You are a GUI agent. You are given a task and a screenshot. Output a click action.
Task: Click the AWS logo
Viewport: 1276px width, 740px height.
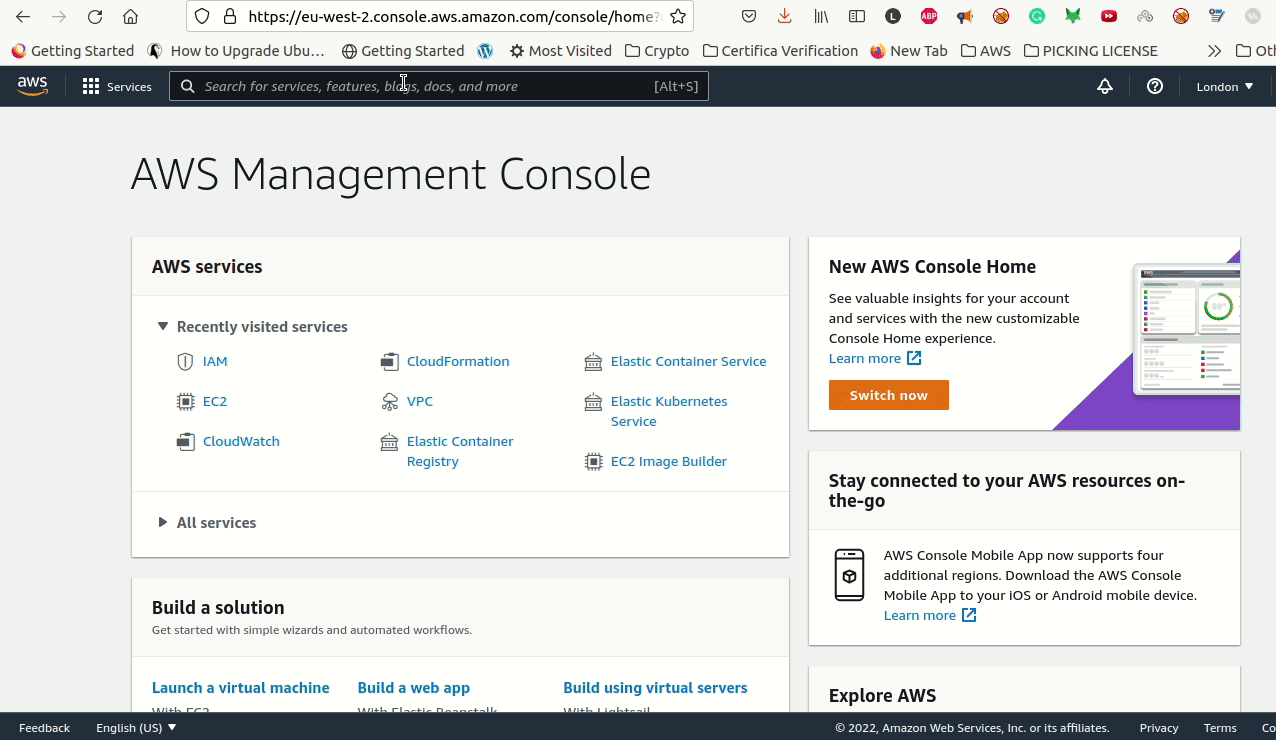pos(33,87)
